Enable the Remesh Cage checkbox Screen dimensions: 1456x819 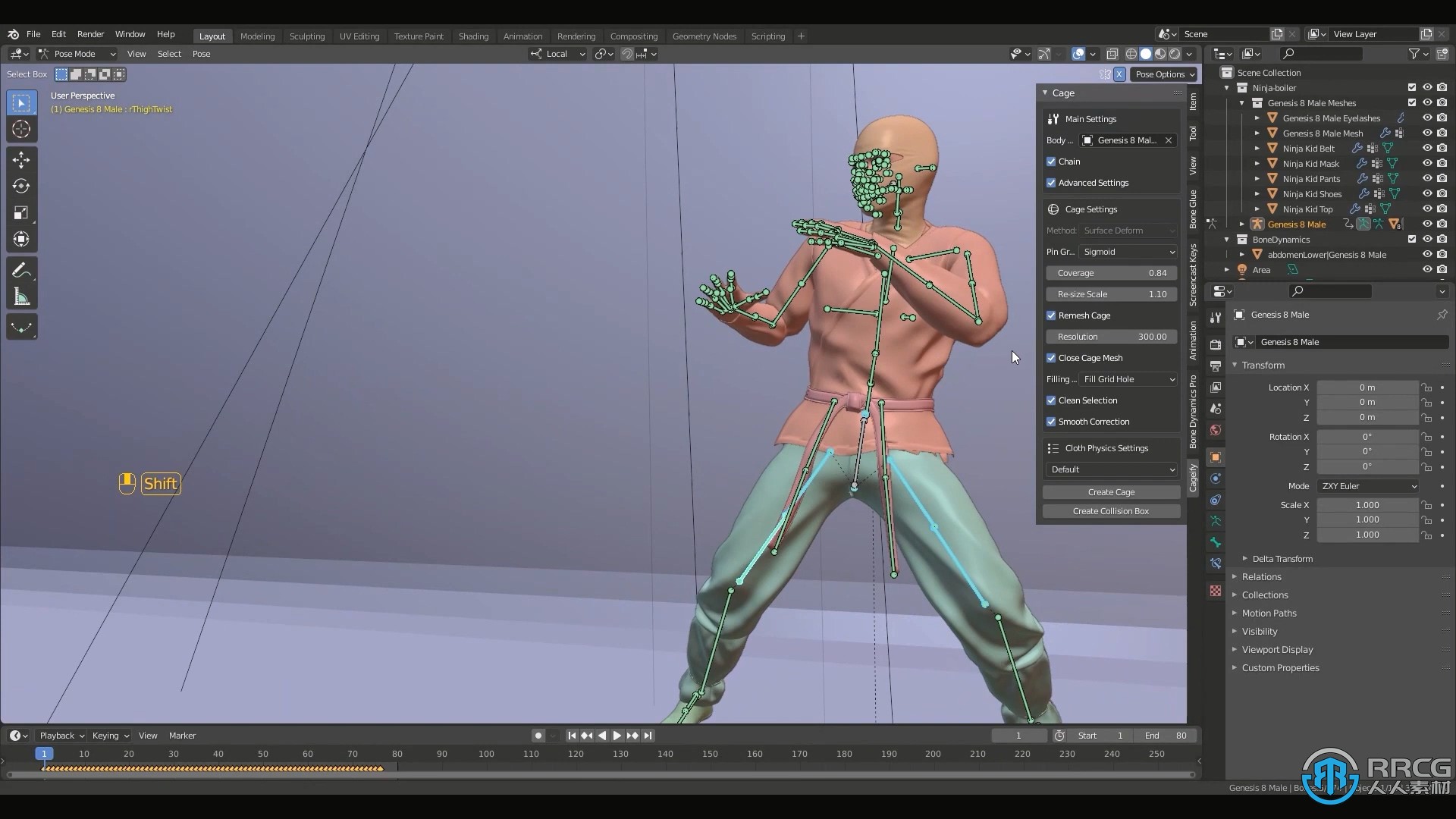click(x=1052, y=315)
